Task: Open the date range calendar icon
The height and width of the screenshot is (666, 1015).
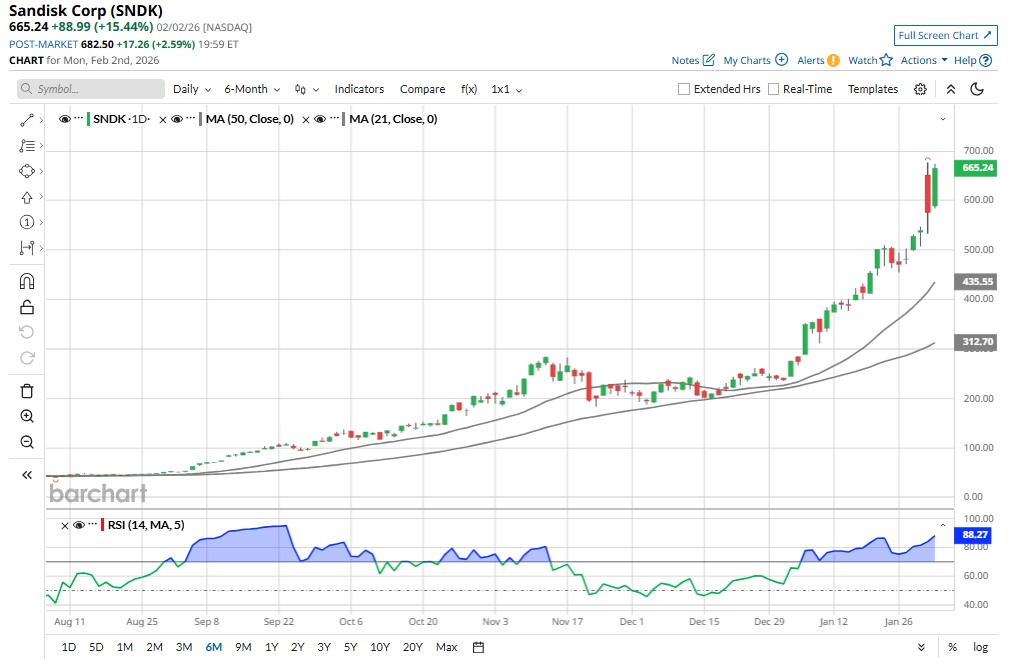Action: (478, 647)
